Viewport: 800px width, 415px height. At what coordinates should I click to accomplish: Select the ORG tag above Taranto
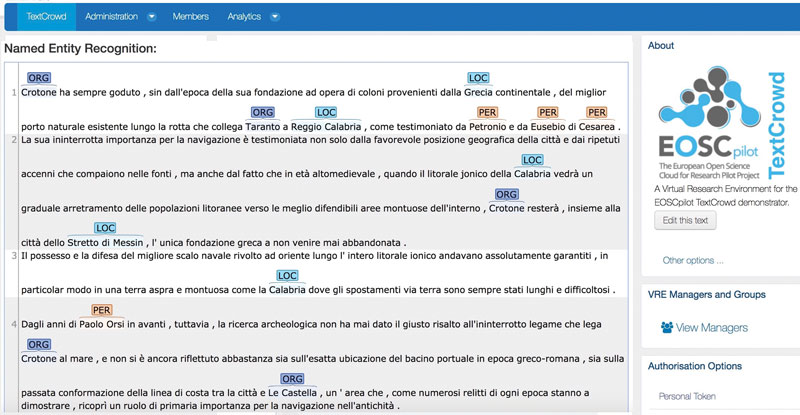[263, 112]
